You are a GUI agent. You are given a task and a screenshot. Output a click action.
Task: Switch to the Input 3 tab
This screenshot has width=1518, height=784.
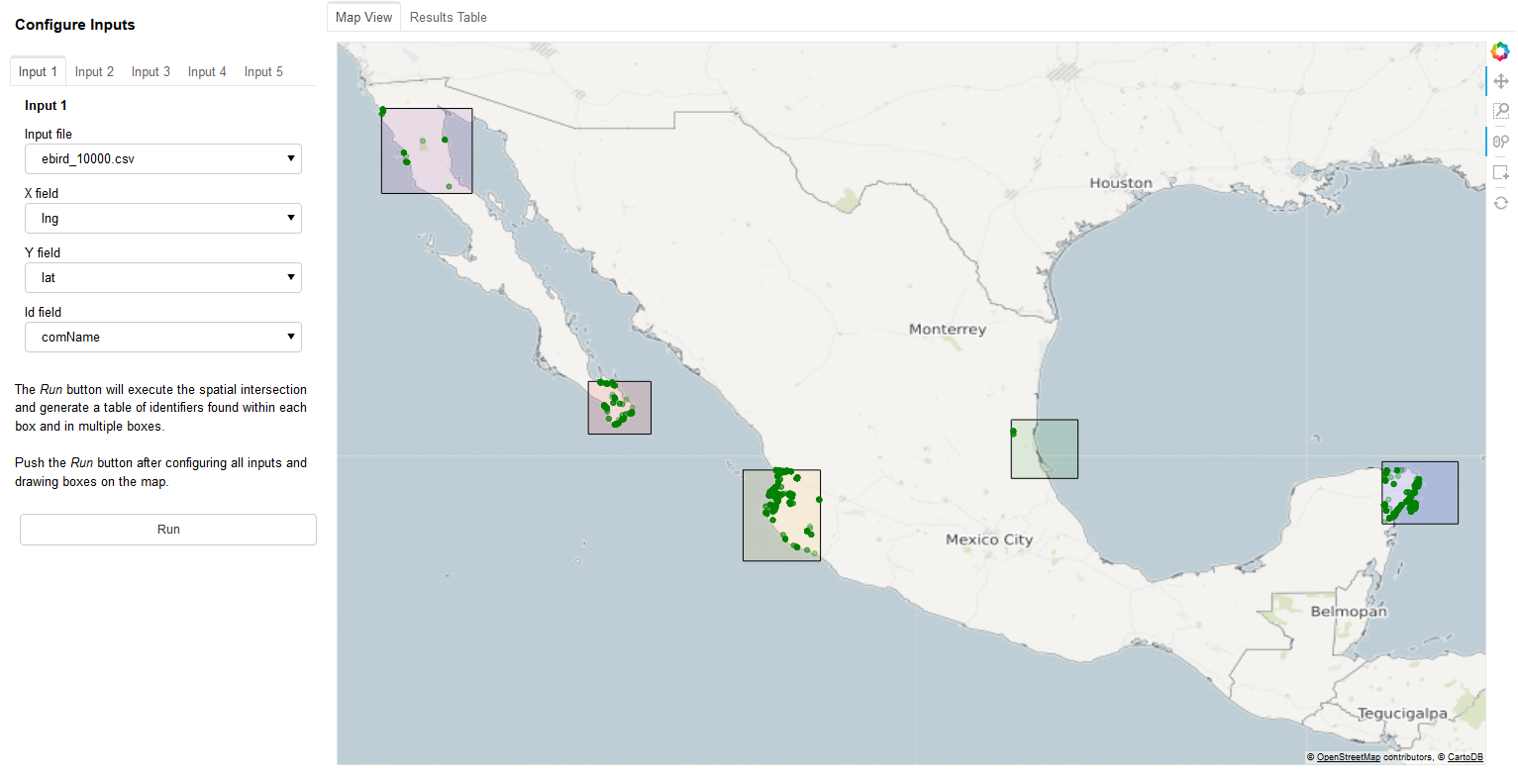click(151, 71)
